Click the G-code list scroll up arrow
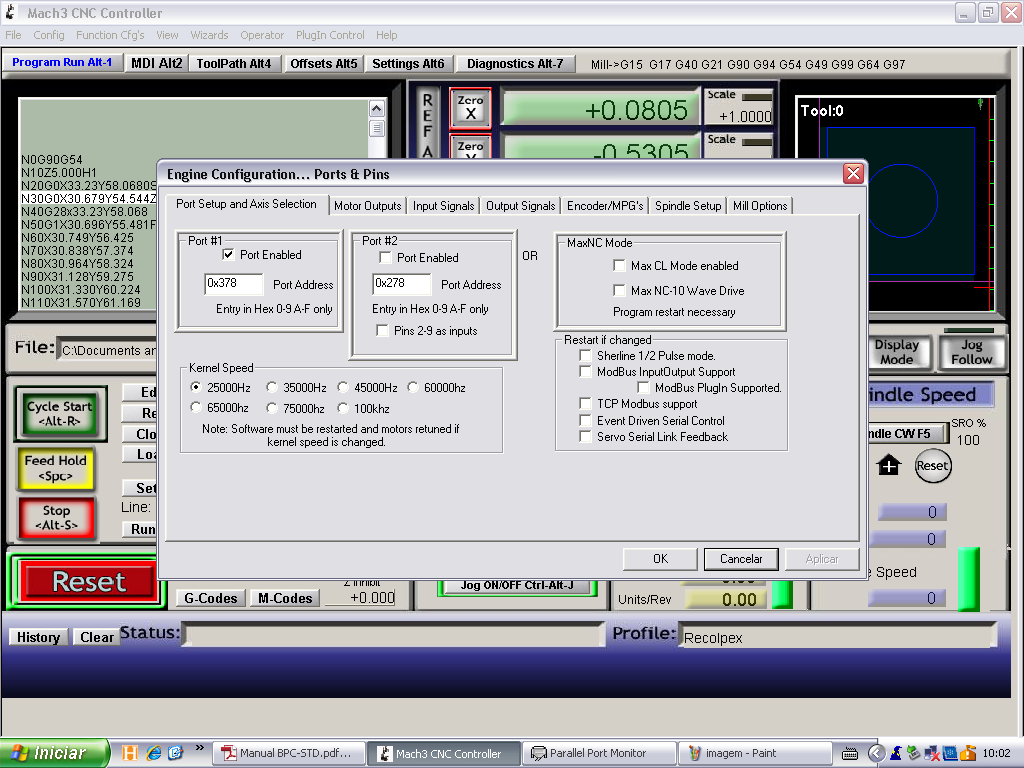 tap(377, 108)
